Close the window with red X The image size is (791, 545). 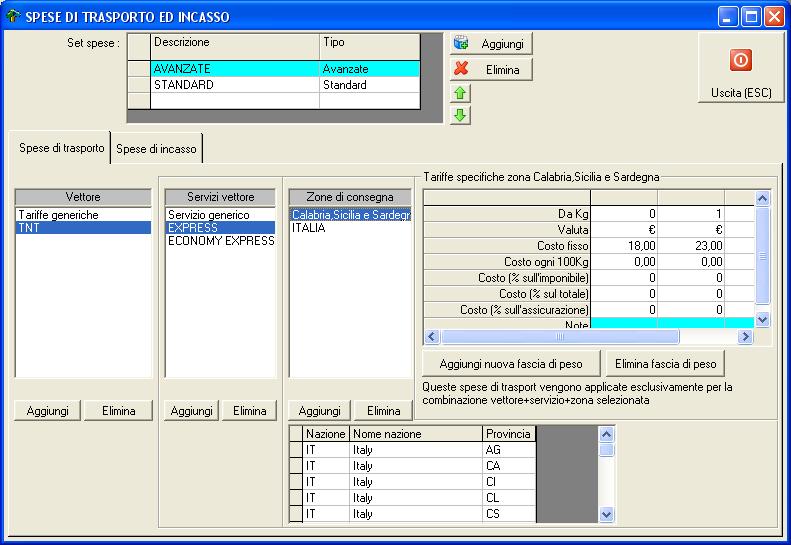point(774,17)
